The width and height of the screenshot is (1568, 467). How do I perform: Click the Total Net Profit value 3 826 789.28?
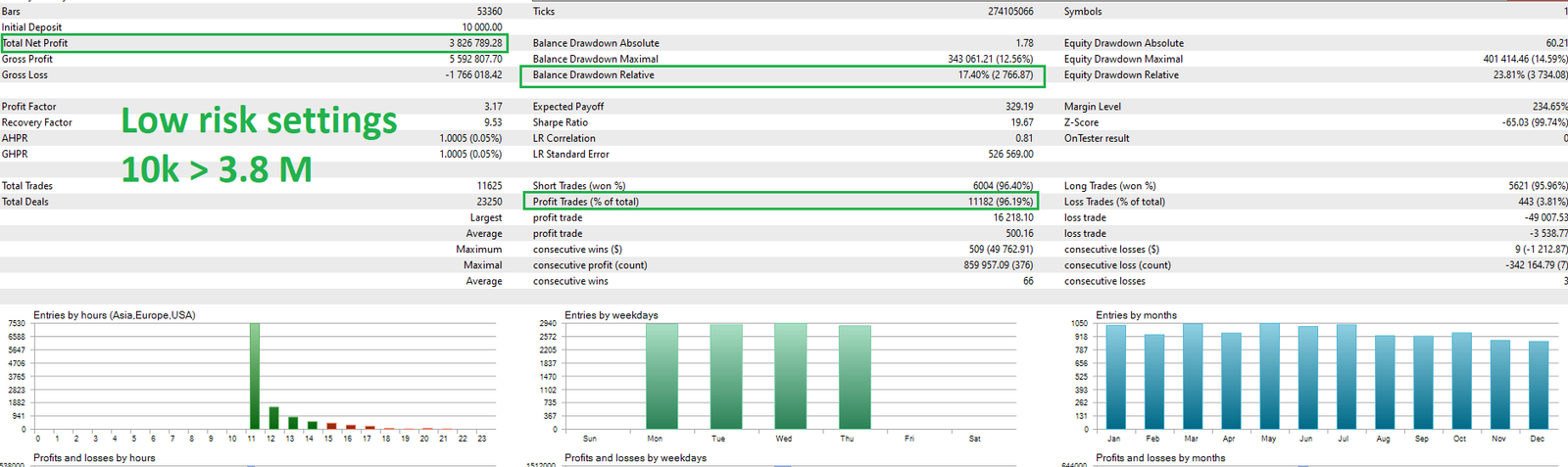point(475,43)
